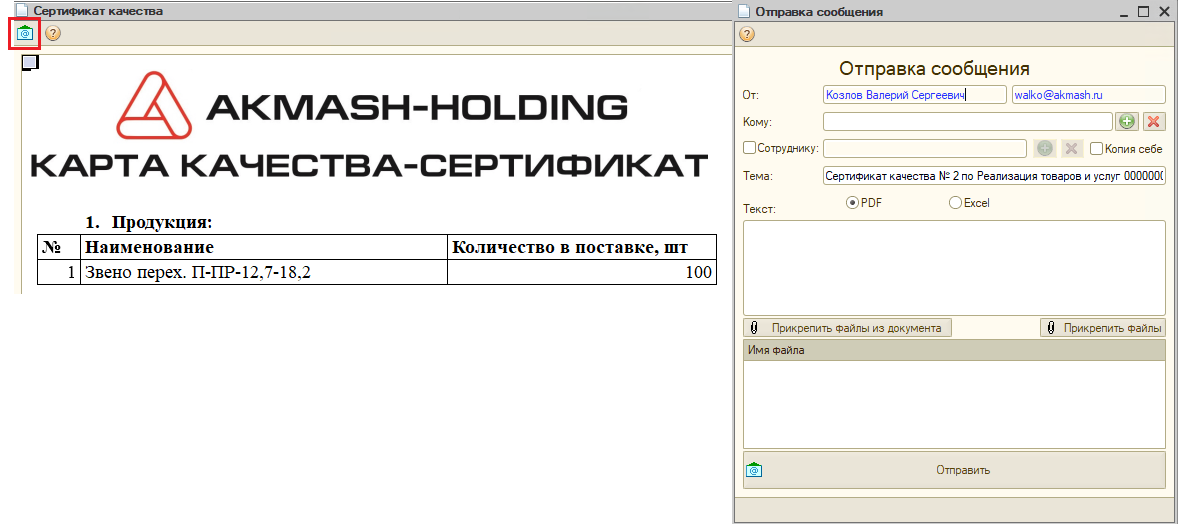Open help in Сертификат качества window toolbar
The height and width of the screenshot is (524, 1179).
coord(53,34)
